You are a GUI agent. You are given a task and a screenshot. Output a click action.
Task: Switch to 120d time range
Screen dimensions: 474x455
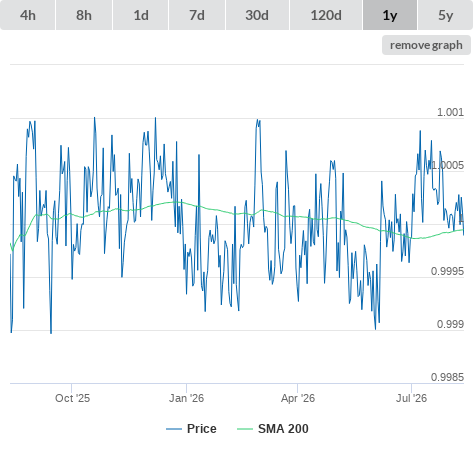click(326, 15)
